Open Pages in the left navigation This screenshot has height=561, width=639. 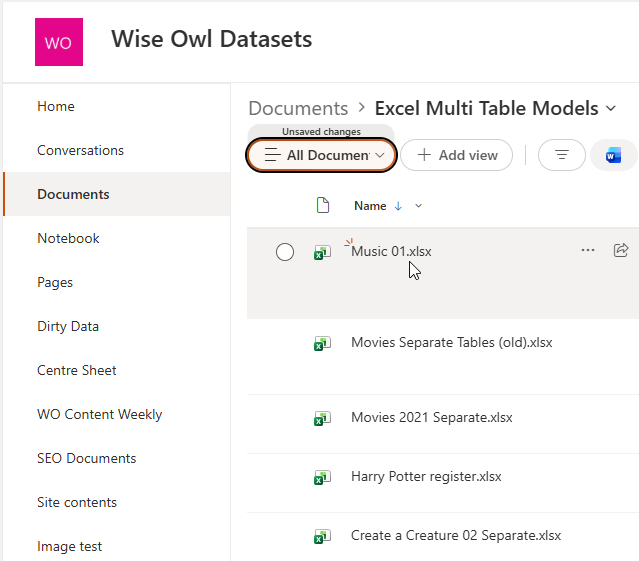point(55,282)
